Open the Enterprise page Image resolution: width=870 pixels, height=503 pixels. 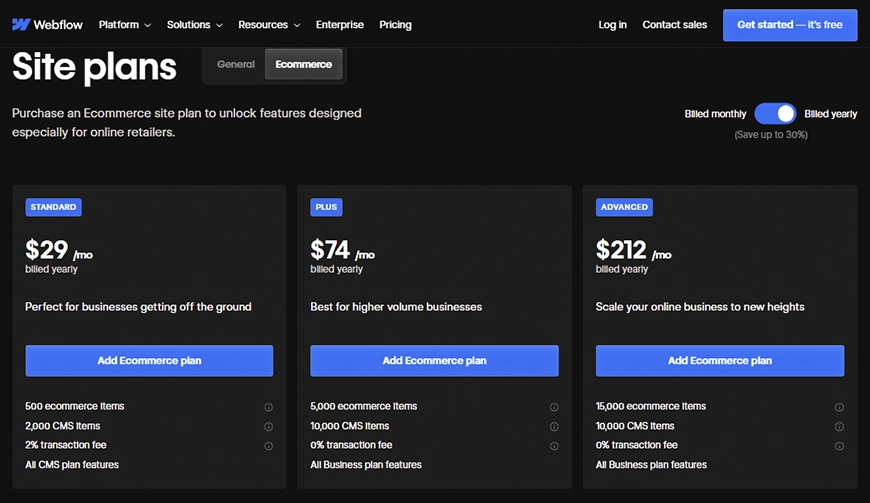click(340, 25)
